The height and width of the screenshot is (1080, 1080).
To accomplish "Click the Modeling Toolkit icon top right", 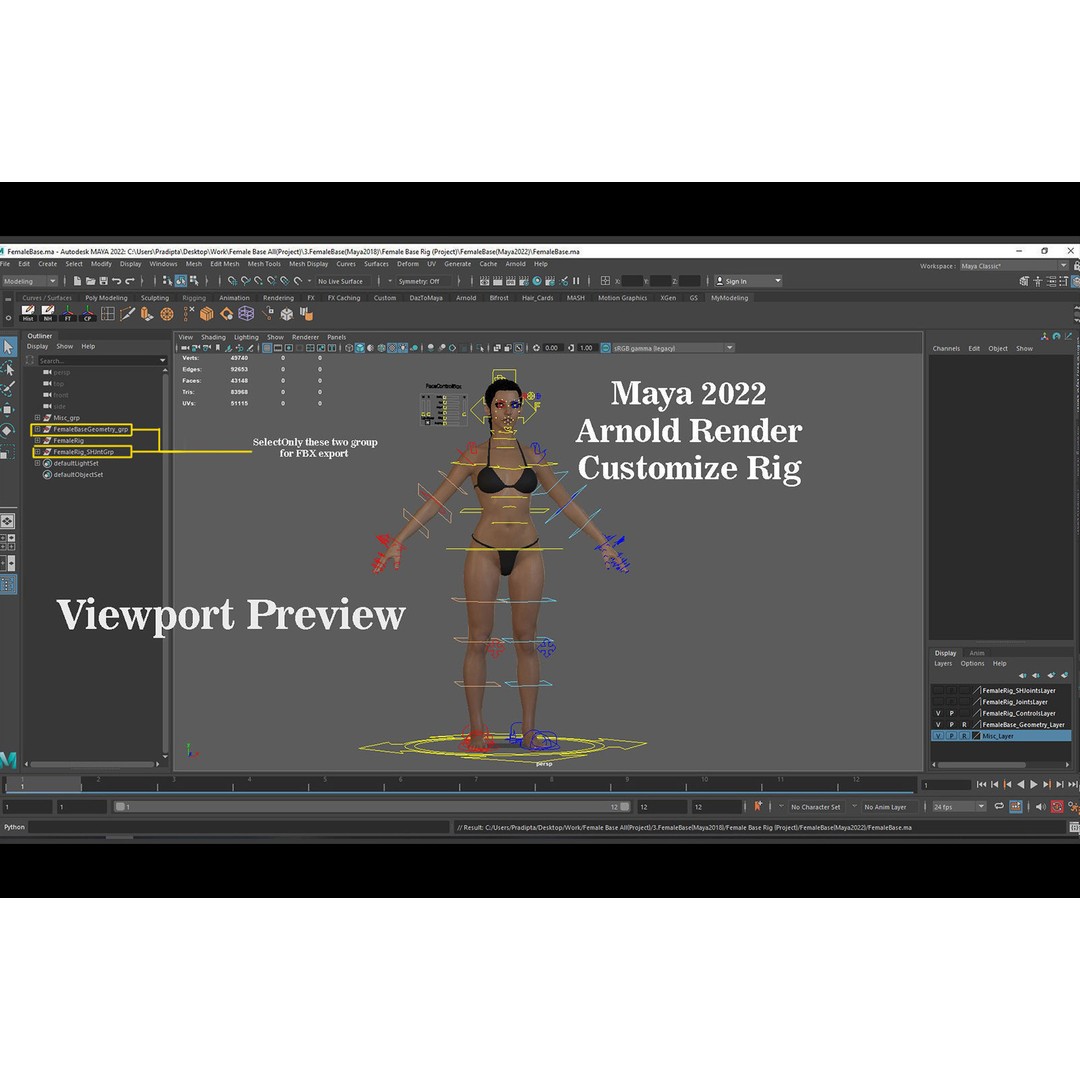I will [x=1024, y=281].
